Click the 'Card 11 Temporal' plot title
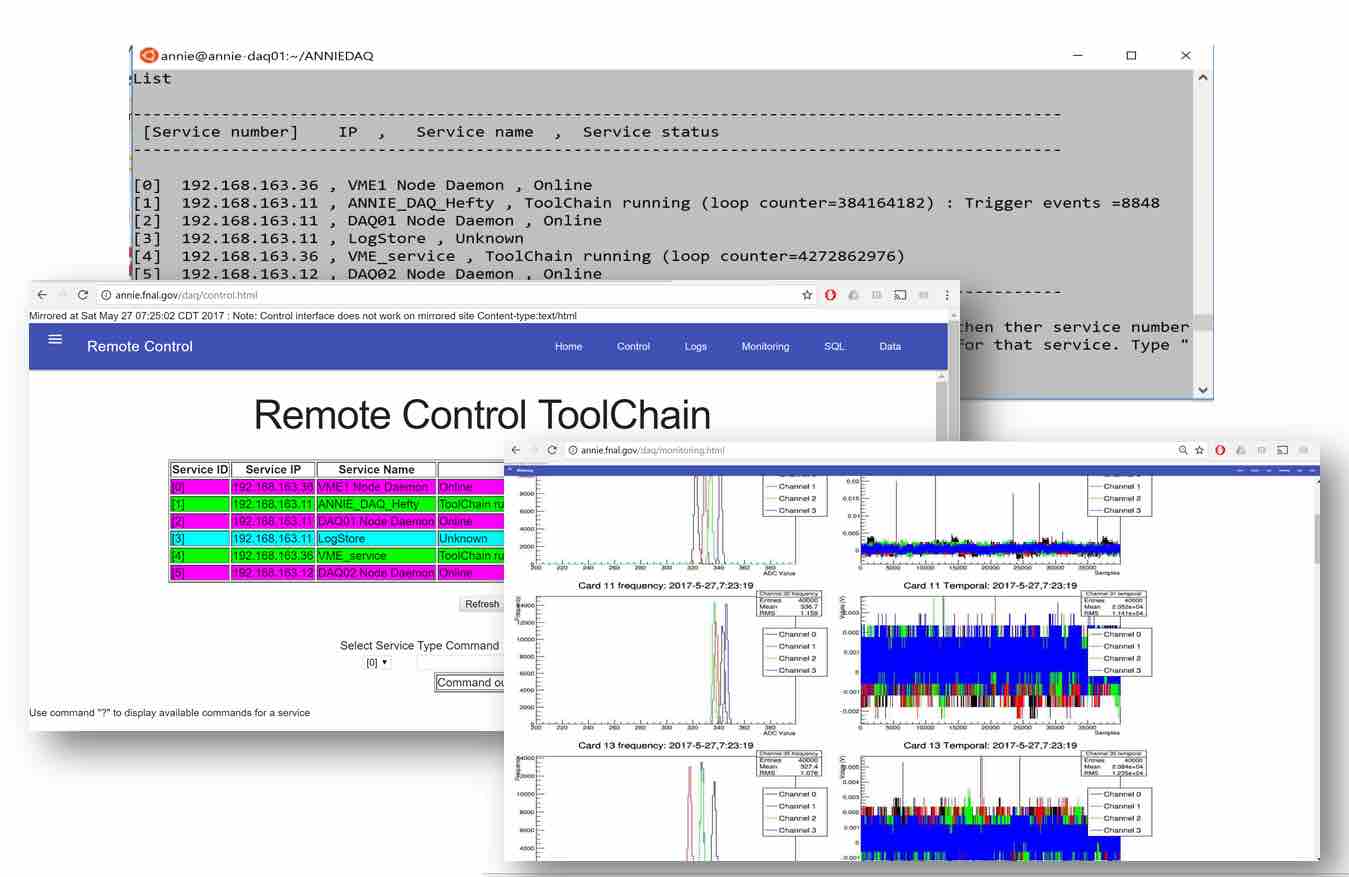Image resolution: width=1349 pixels, height=877 pixels. [x=990, y=586]
